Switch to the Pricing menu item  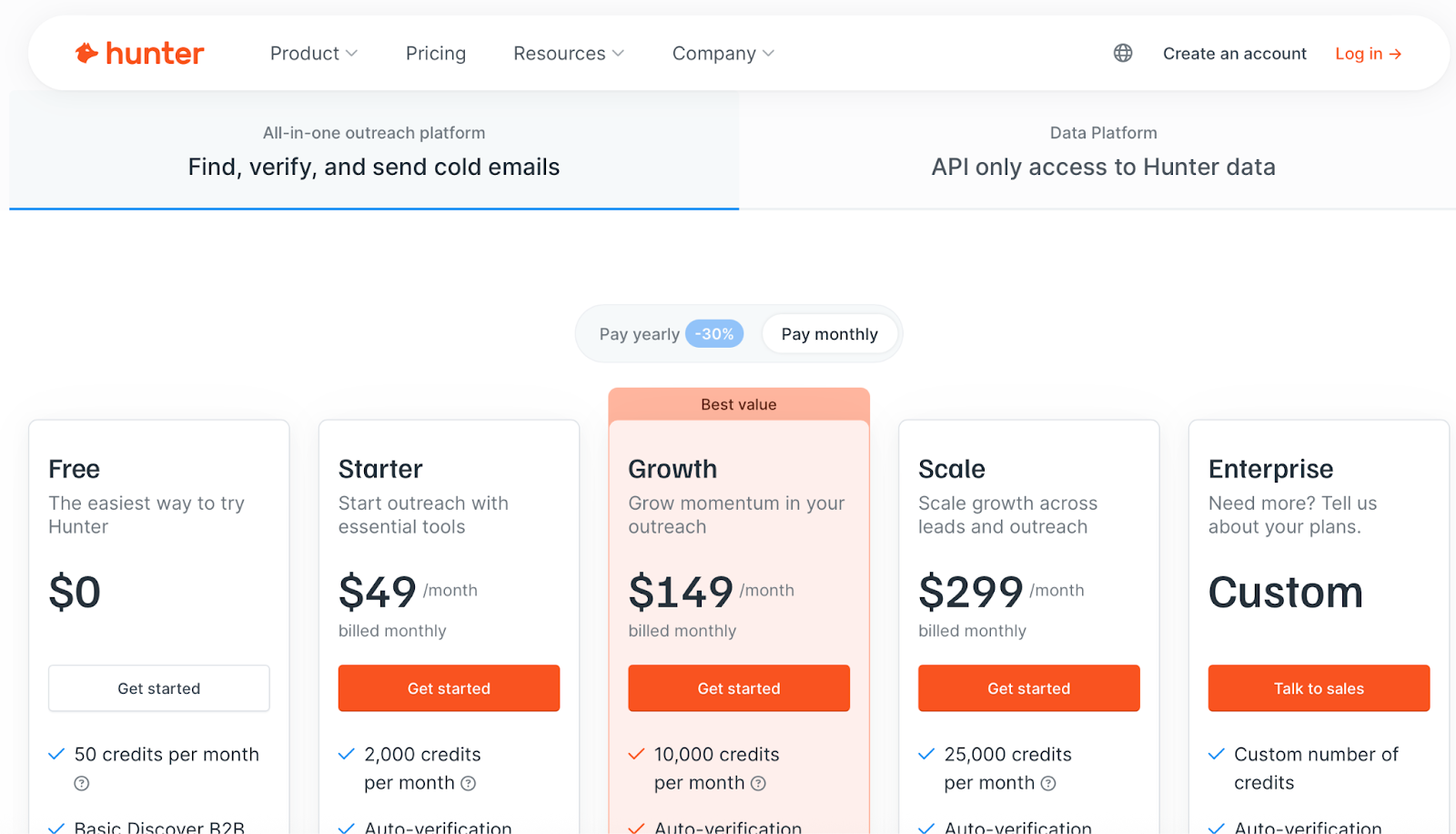tap(435, 53)
